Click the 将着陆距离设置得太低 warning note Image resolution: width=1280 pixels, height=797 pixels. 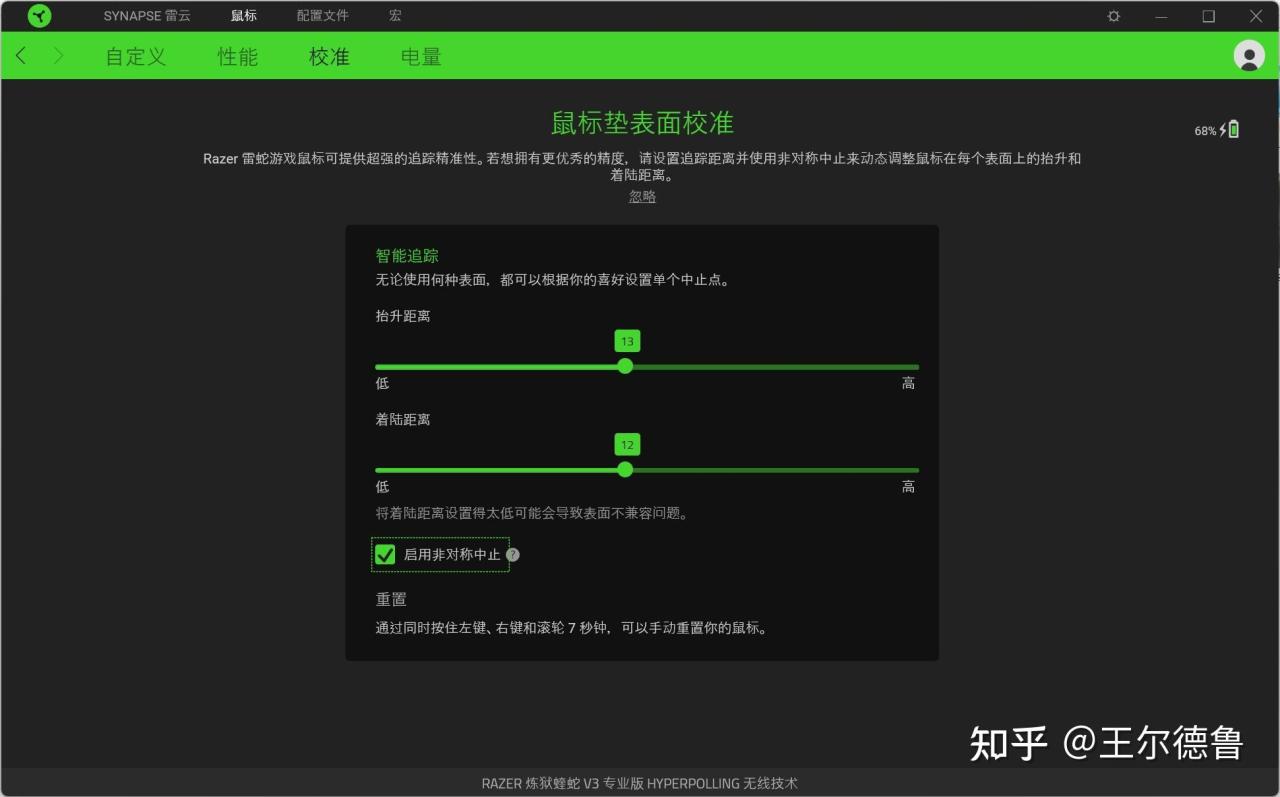[x=532, y=514]
